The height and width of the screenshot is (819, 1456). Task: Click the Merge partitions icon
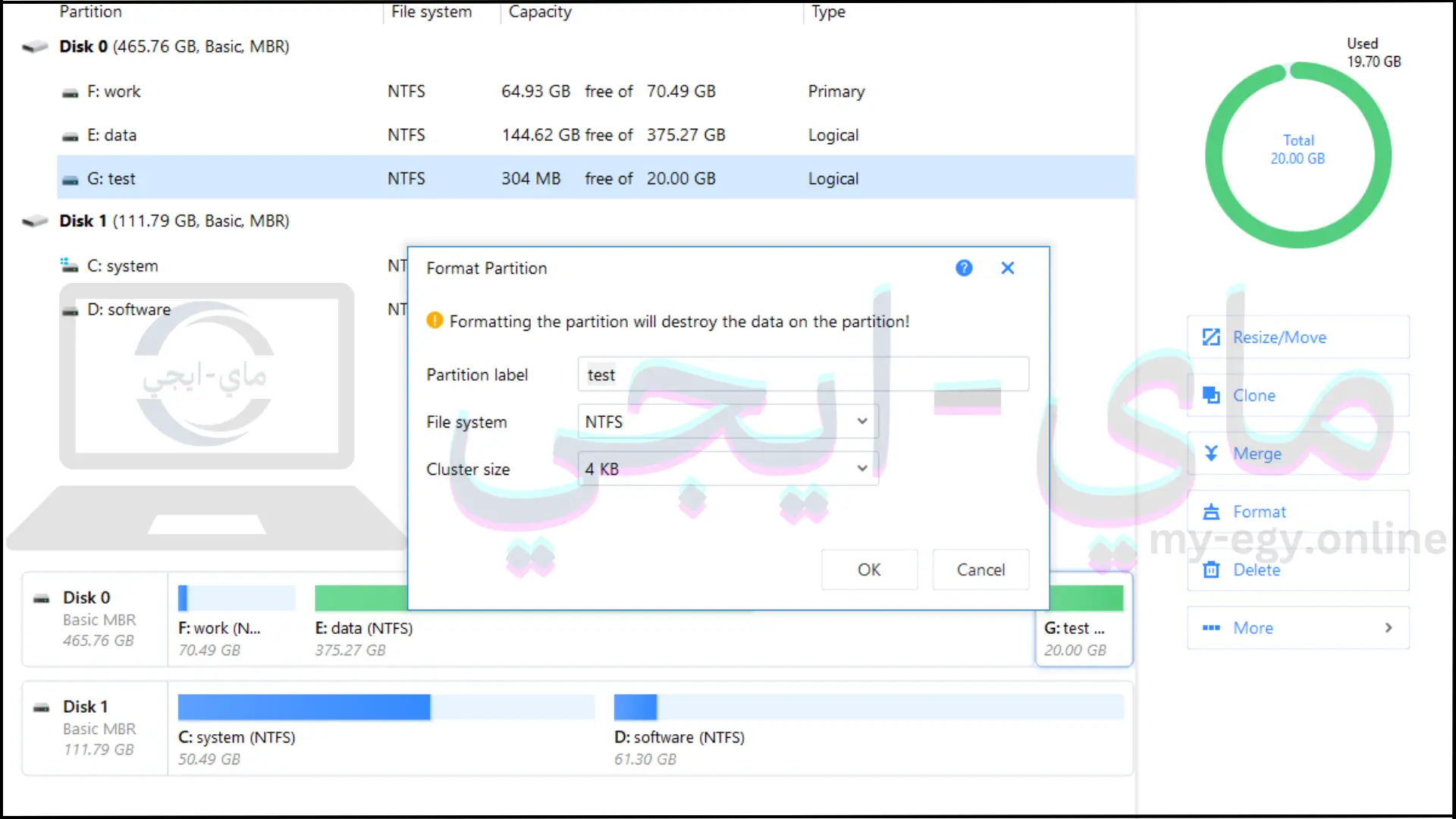pos(1211,453)
